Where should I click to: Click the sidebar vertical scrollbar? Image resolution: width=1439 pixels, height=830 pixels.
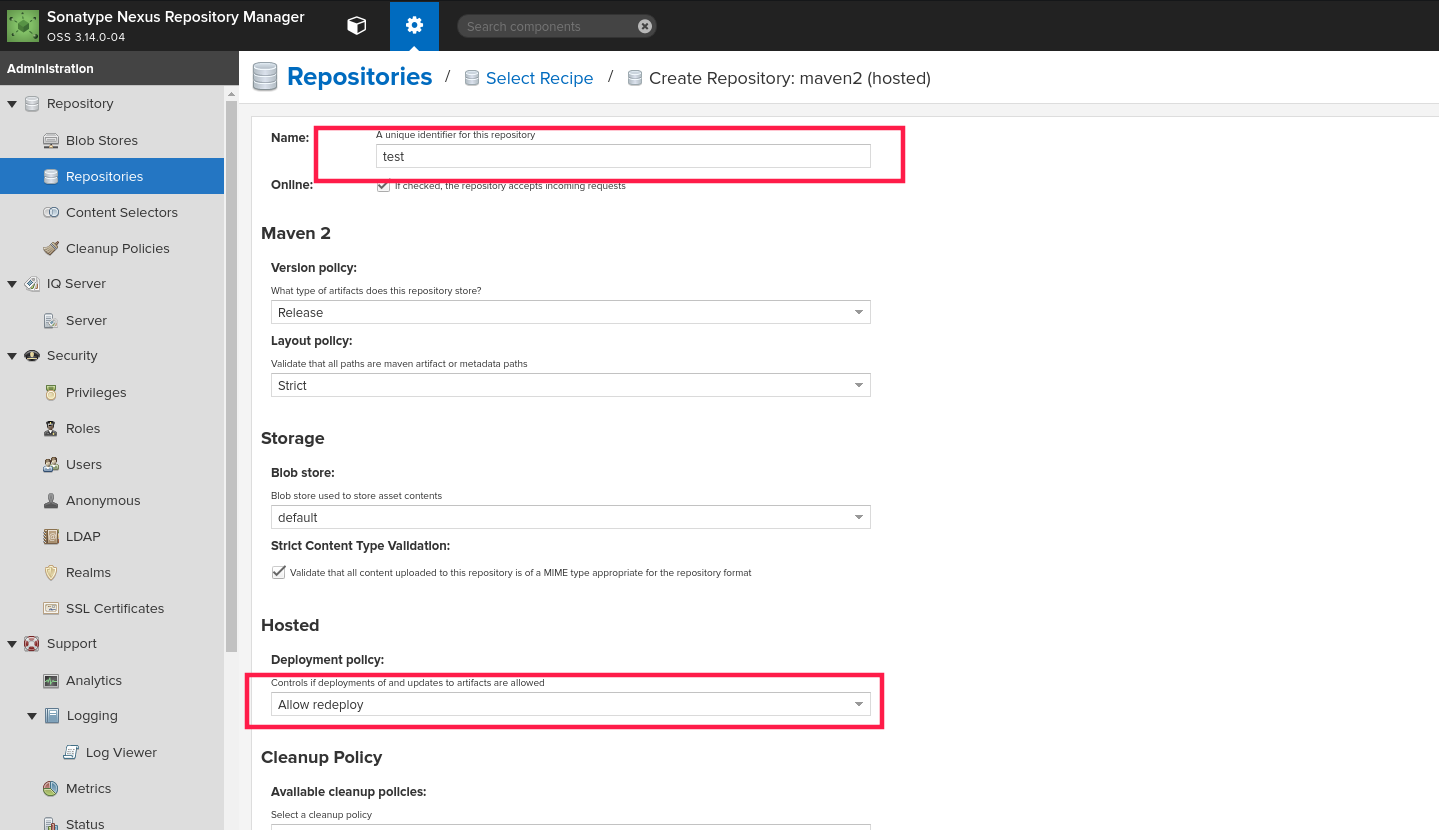click(x=231, y=375)
